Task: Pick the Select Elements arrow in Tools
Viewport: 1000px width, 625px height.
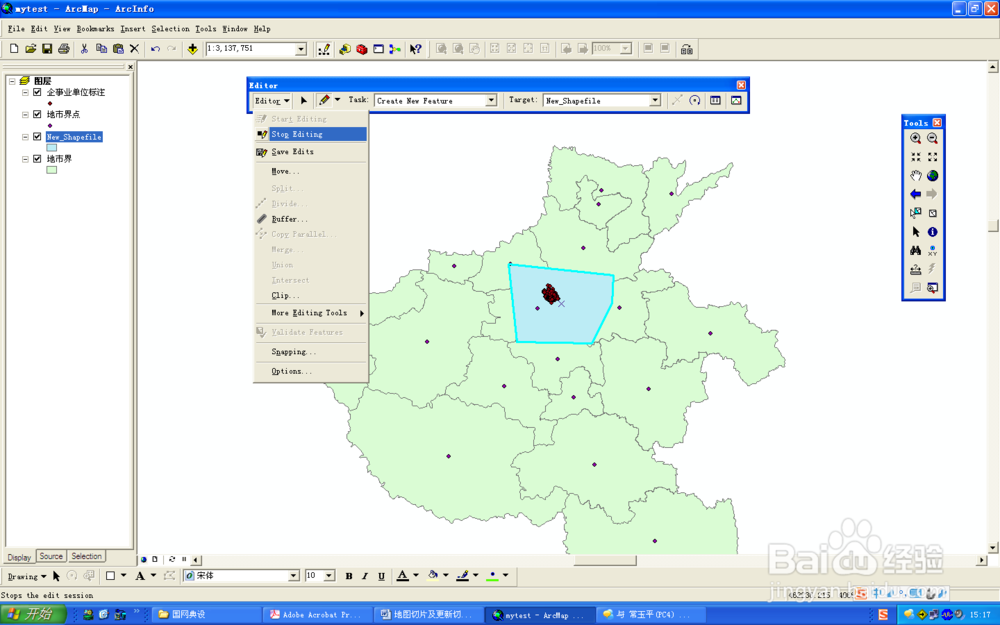Action: (916, 232)
